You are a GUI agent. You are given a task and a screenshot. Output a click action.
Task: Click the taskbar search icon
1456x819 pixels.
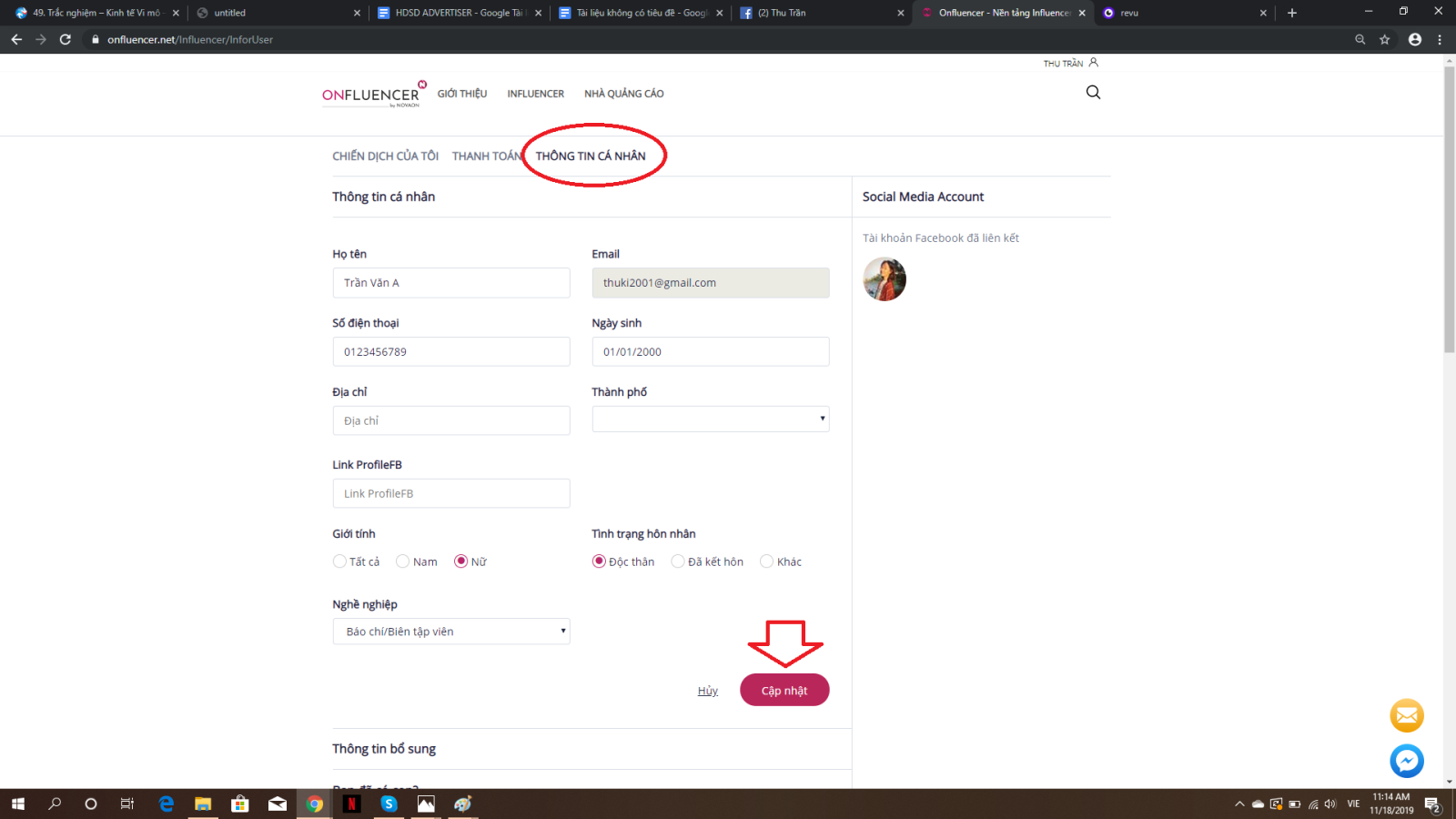pos(55,804)
